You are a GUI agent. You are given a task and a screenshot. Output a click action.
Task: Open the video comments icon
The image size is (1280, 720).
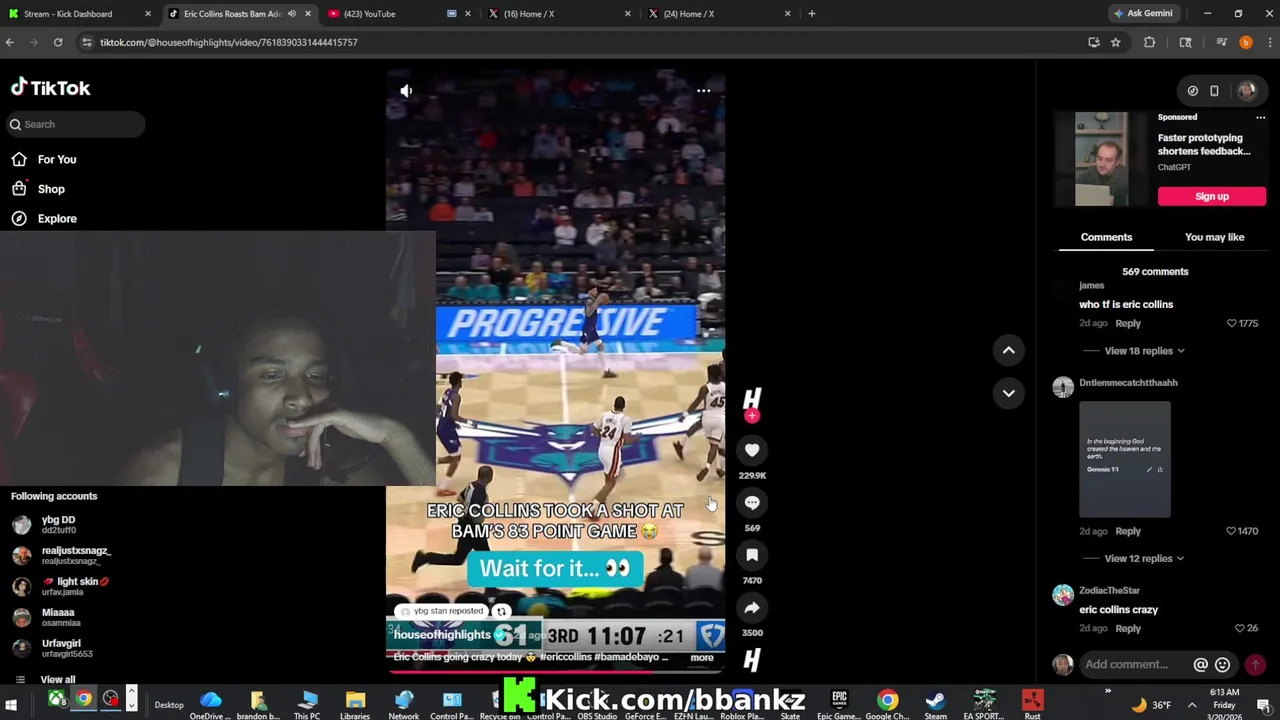click(x=752, y=503)
